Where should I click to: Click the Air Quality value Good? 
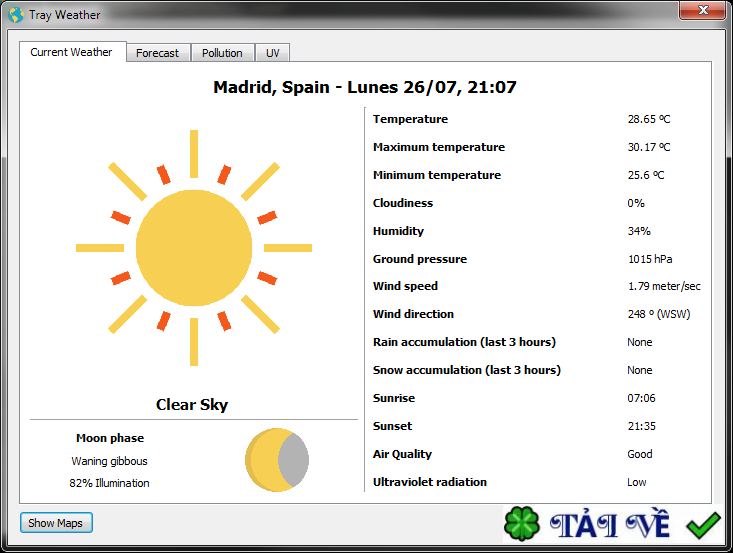pyautogui.click(x=639, y=454)
